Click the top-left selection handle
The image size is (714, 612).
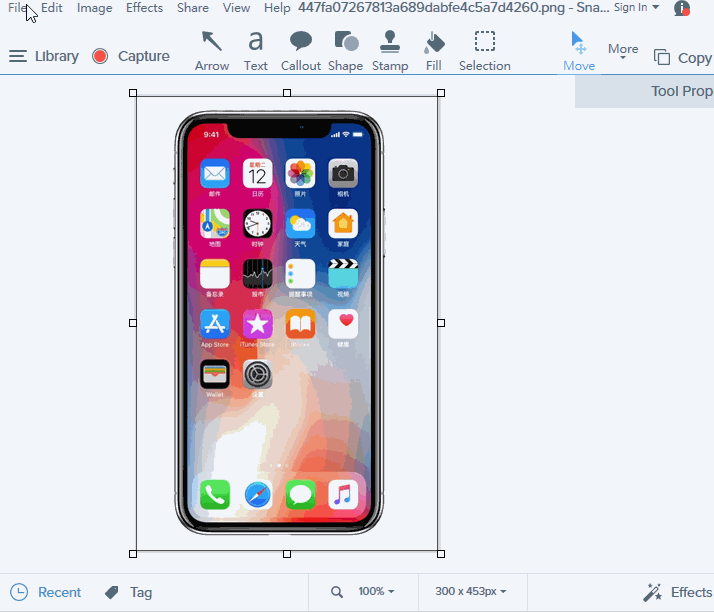pyautogui.click(x=133, y=93)
